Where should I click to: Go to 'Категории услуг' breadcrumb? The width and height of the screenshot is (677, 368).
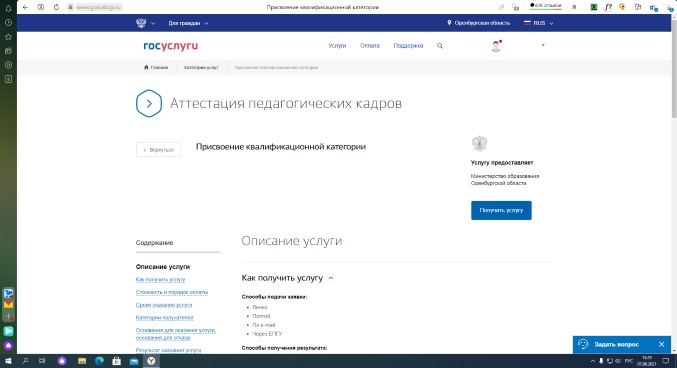(x=201, y=67)
